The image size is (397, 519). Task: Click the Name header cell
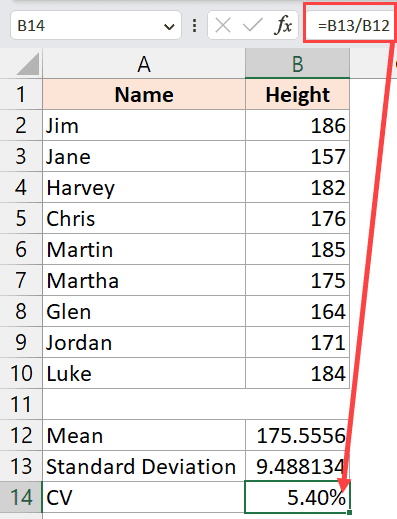[x=144, y=94]
